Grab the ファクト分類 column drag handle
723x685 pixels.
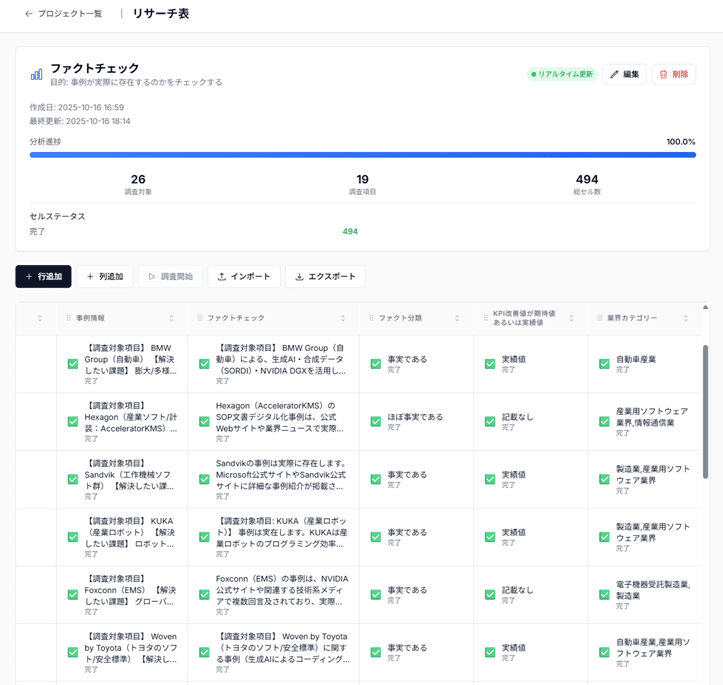click(x=371, y=318)
